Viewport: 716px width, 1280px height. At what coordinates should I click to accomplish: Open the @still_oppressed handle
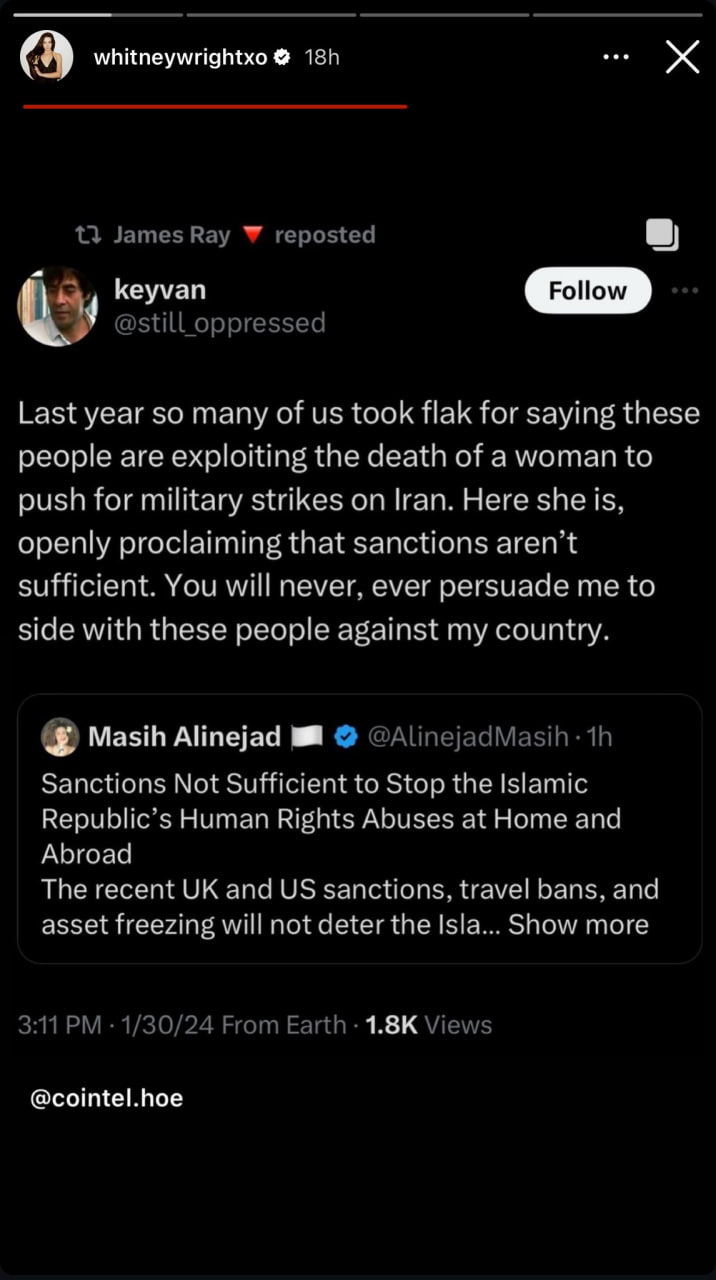tap(220, 323)
